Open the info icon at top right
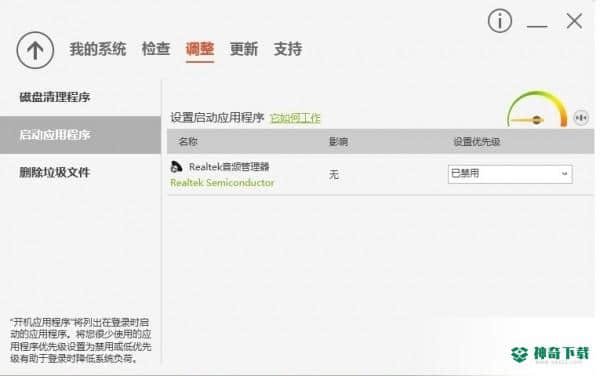The height and width of the screenshot is (376, 600). click(x=500, y=21)
